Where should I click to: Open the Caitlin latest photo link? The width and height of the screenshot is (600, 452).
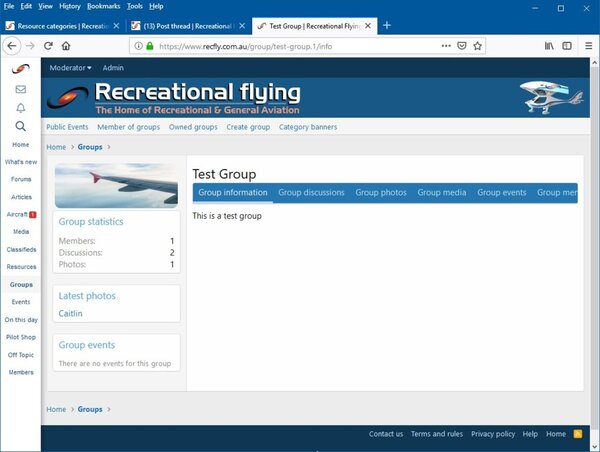click(x=70, y=314)
